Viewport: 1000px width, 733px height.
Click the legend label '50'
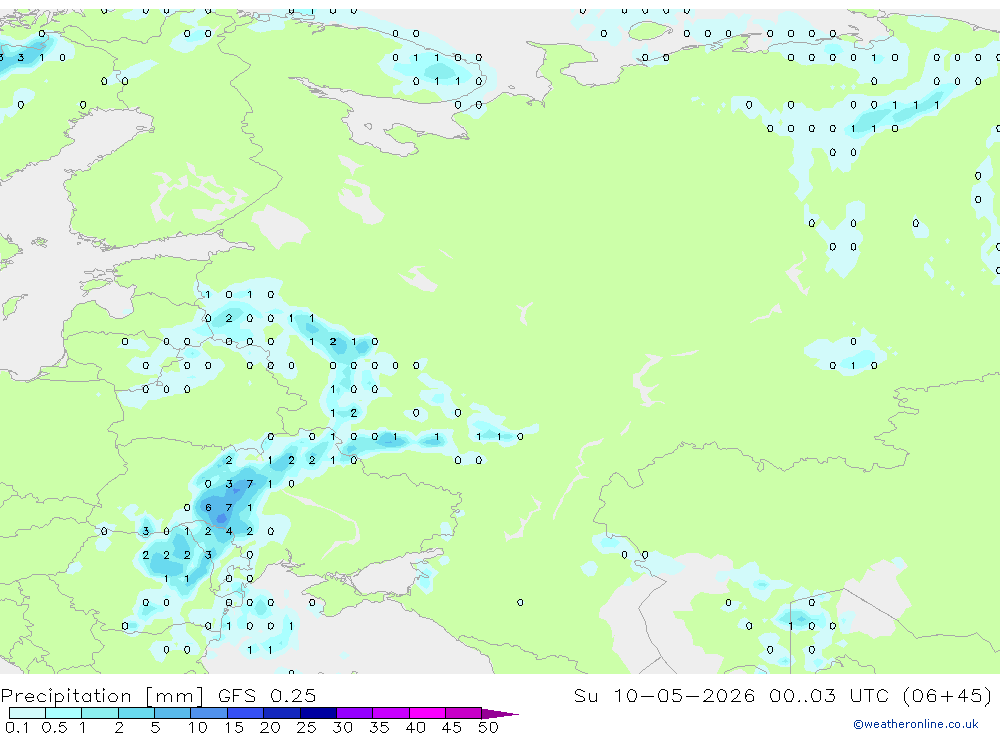coord(488,727)
